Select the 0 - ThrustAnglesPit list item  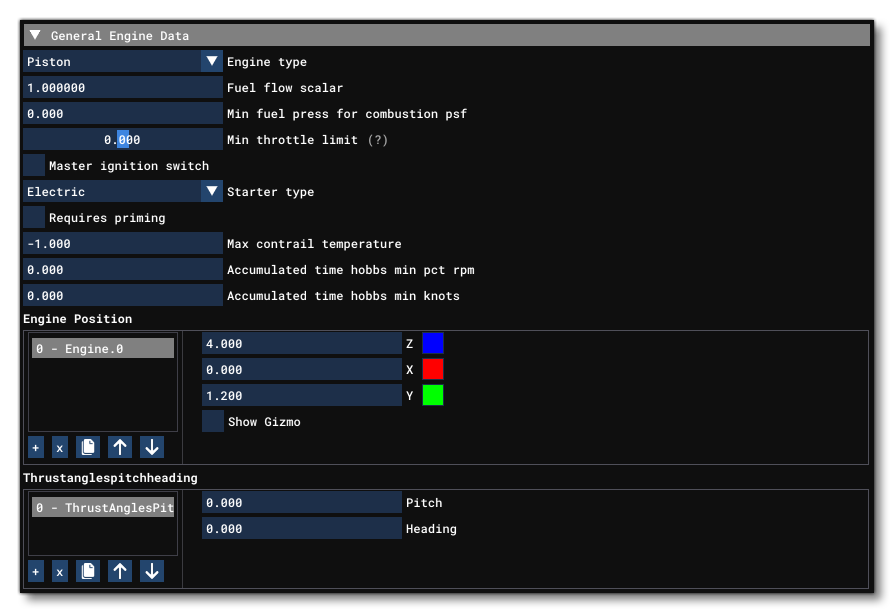tap(103, 508)
